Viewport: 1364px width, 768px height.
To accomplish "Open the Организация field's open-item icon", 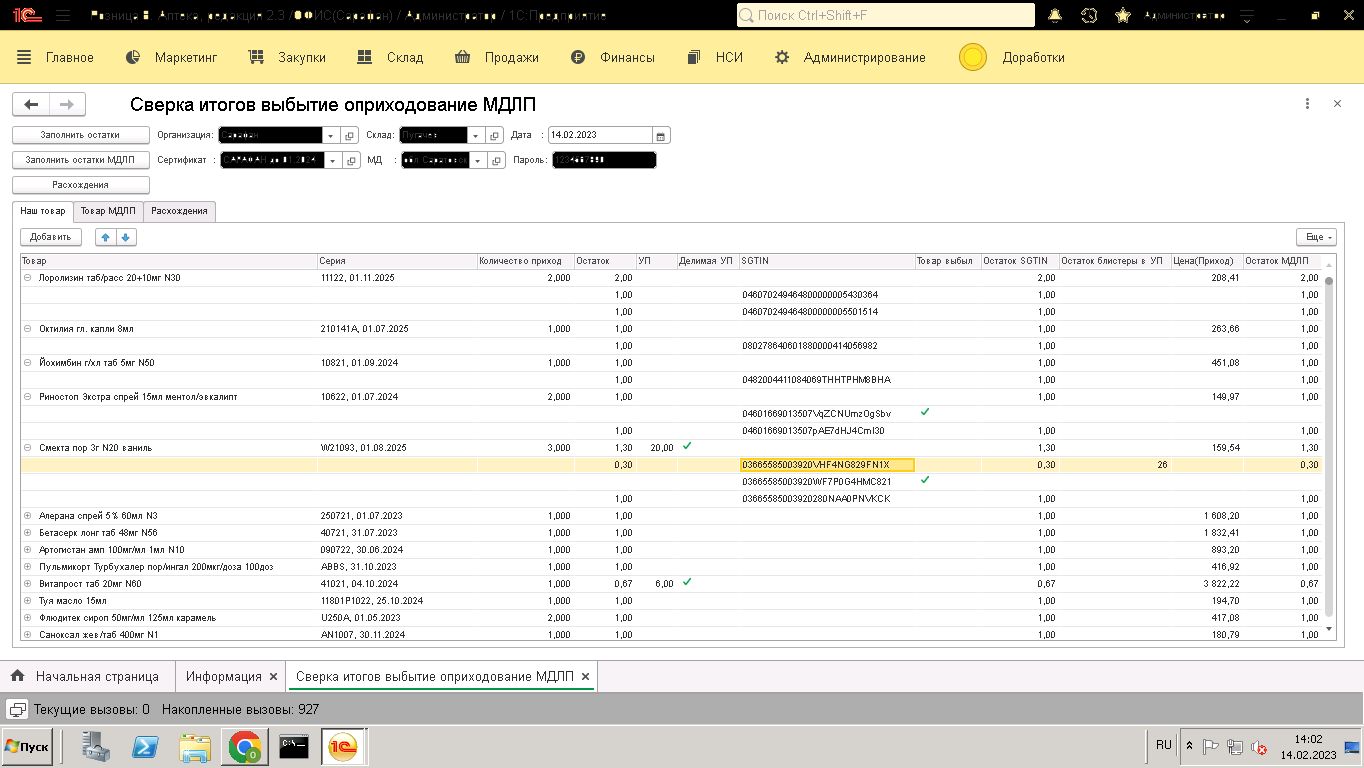I will (x=350, y=135).
